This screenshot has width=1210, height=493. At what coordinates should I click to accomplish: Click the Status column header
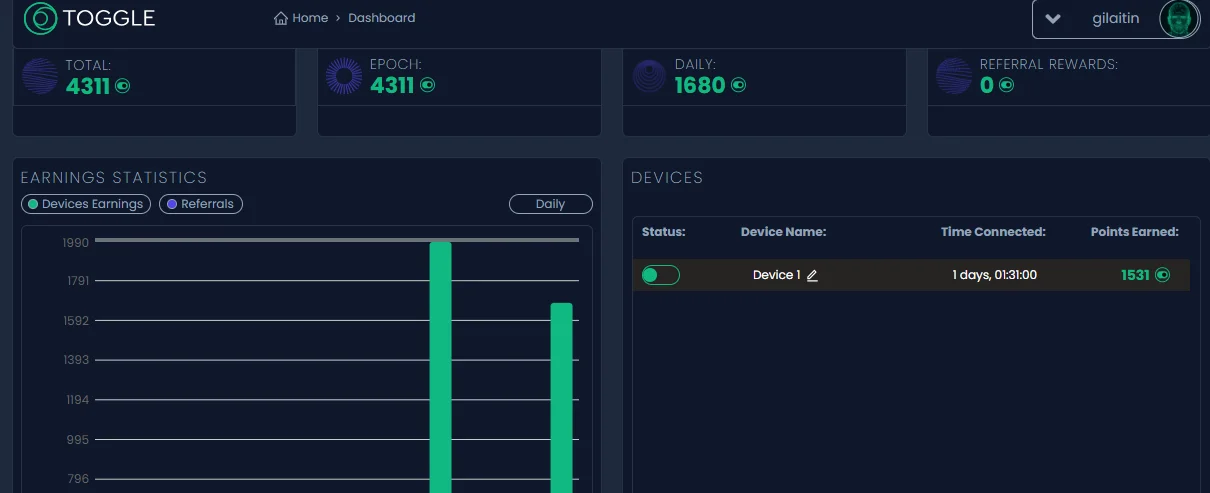point(664,232)
